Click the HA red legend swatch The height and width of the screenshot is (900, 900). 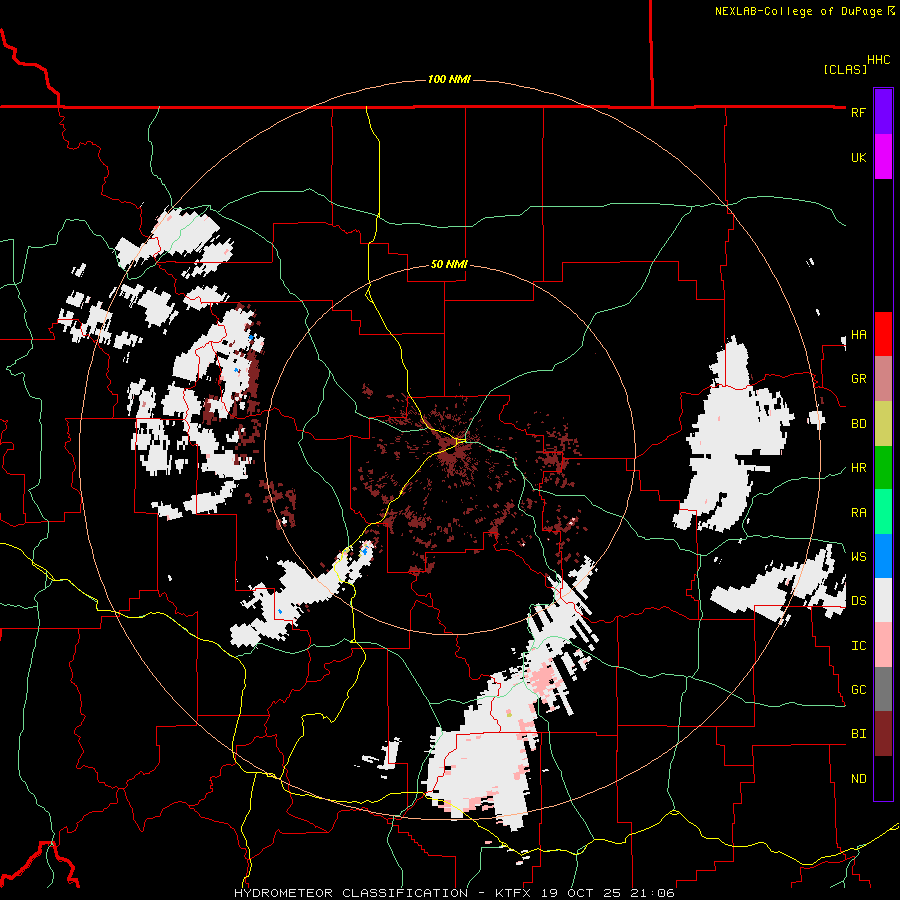pyautogui.click(x=883, y=334)
